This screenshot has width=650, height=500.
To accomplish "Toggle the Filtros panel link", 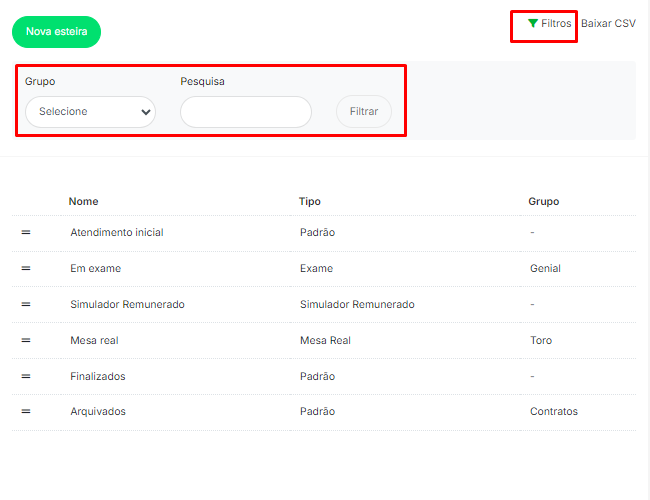I will pyautogui.click(x=556, y=23).
